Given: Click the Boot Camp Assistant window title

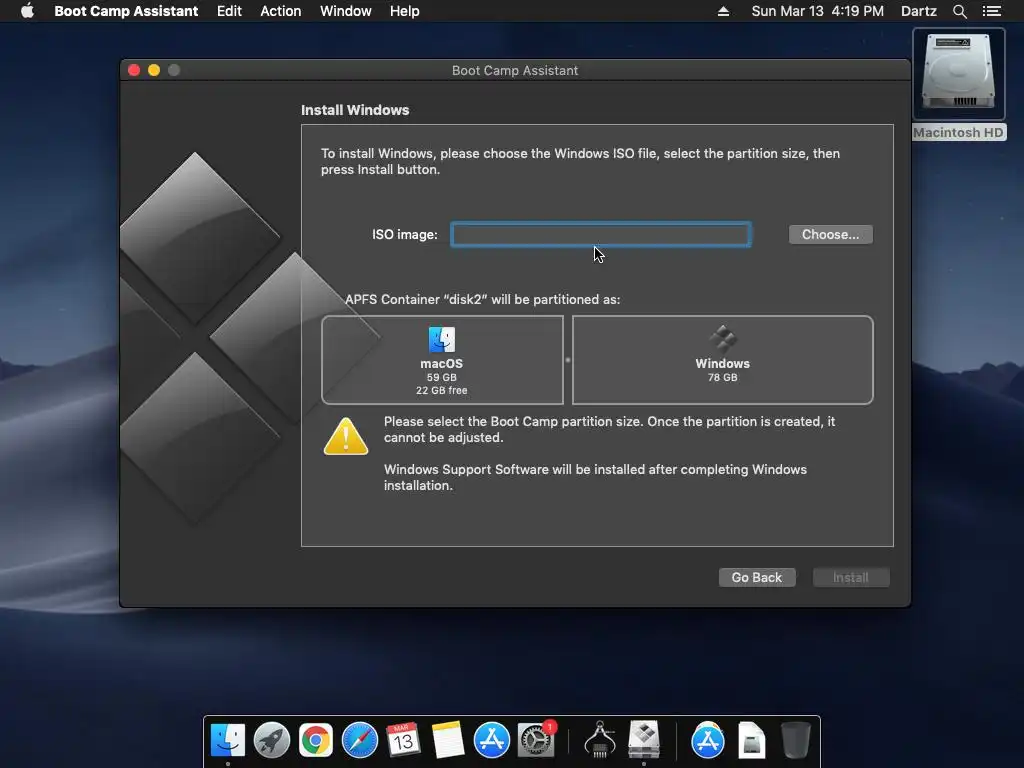Looking at the screenshot, I should point(515,70).
